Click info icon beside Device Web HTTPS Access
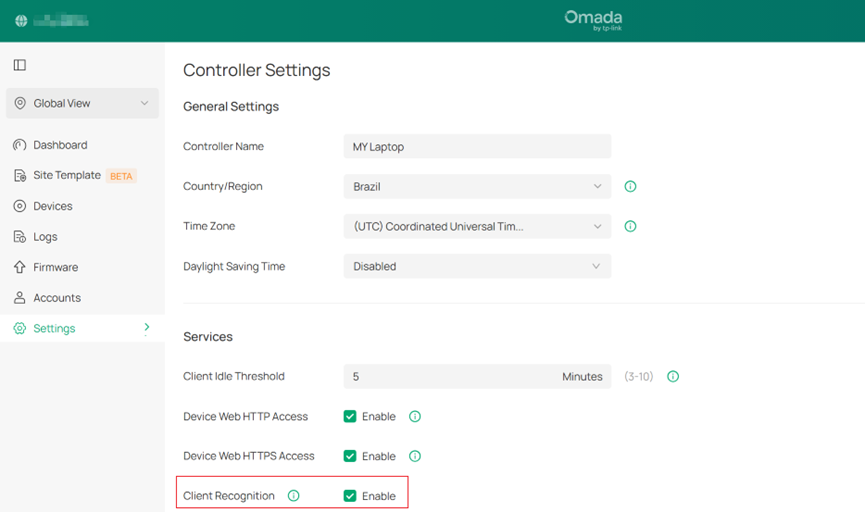The width and height of the screenshot is (865, 512). point(415,456)
